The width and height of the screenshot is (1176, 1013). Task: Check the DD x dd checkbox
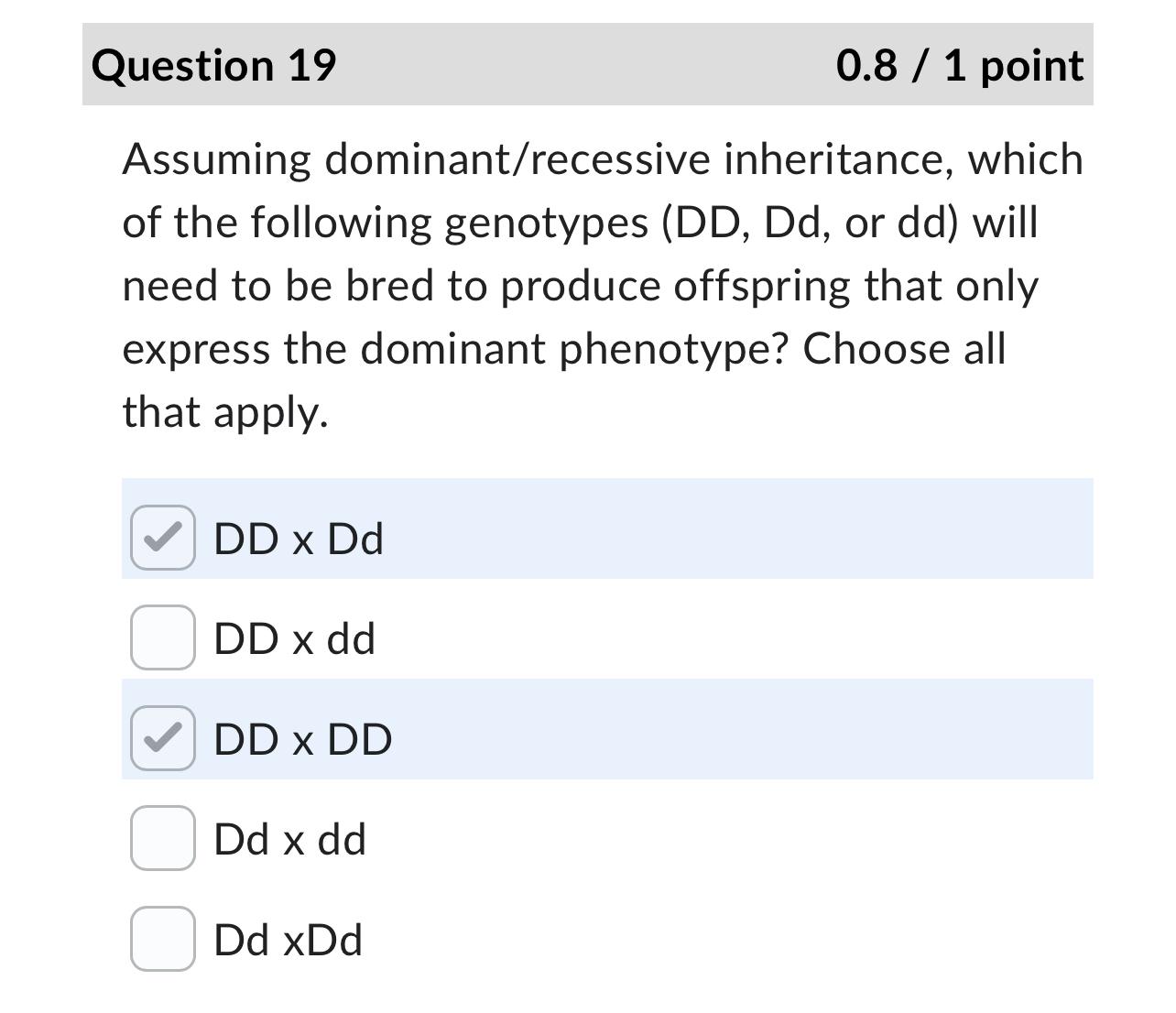pos(162,638)
